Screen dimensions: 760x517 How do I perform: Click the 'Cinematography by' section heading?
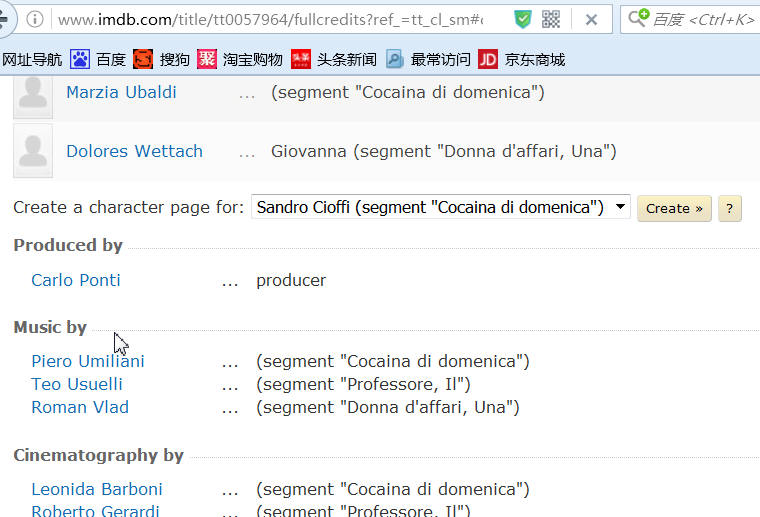(98, 455)
